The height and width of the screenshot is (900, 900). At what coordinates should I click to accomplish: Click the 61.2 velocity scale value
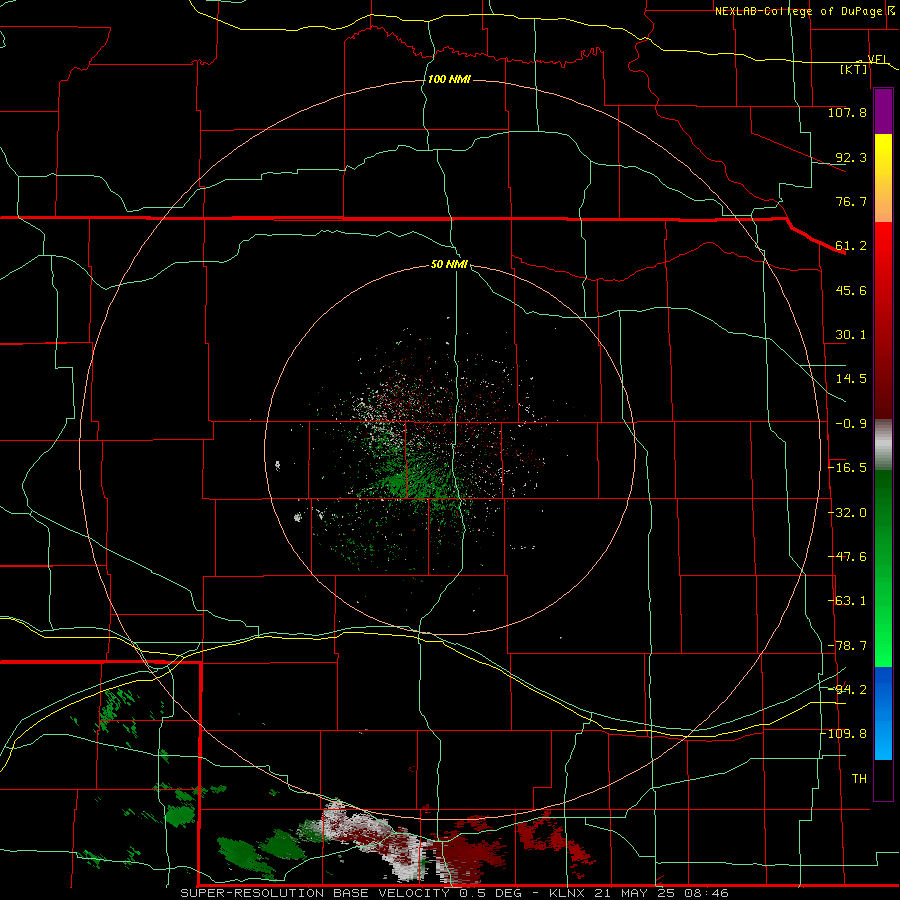851,246
